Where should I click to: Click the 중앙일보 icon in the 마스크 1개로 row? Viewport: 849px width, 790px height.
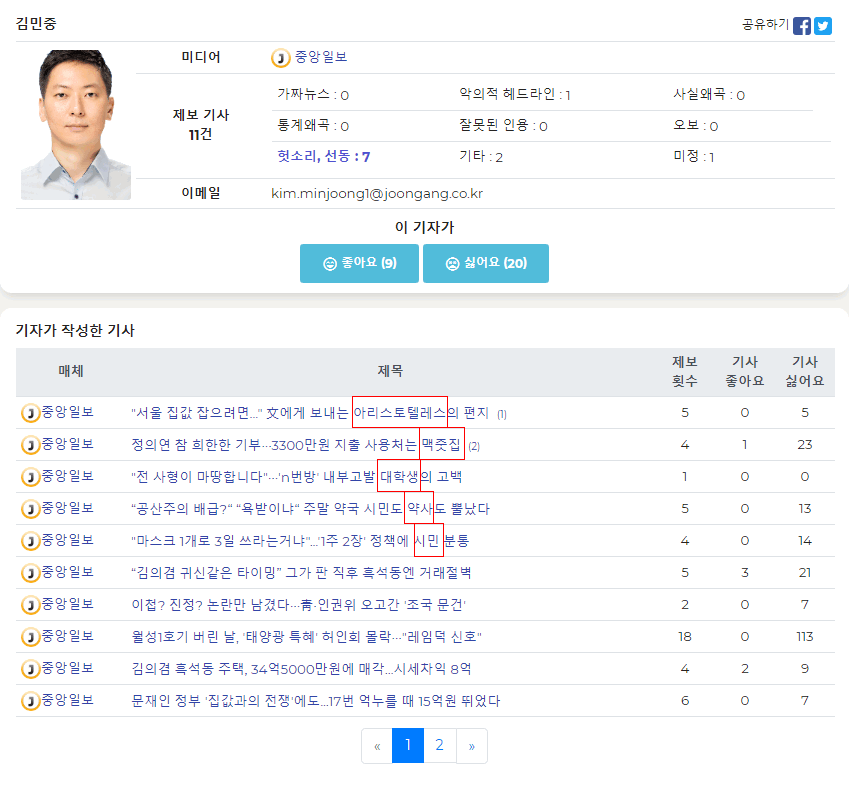(x=30, y=541)
